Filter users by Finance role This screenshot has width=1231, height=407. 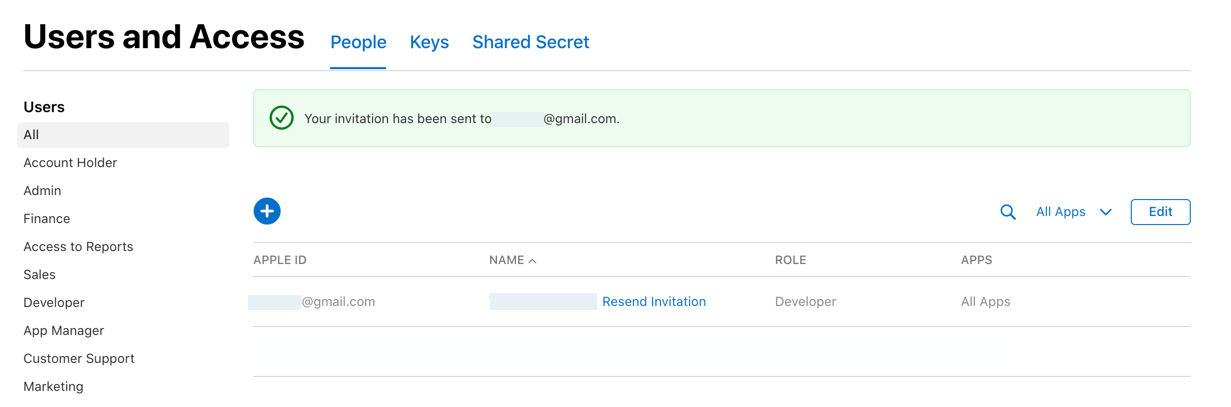tap(47, 219)
